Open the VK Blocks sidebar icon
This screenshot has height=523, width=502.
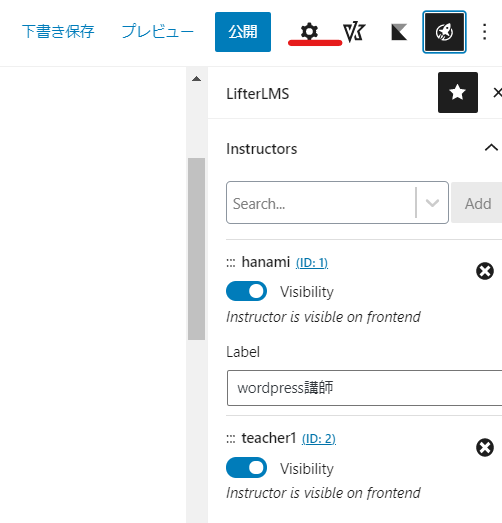354,32
